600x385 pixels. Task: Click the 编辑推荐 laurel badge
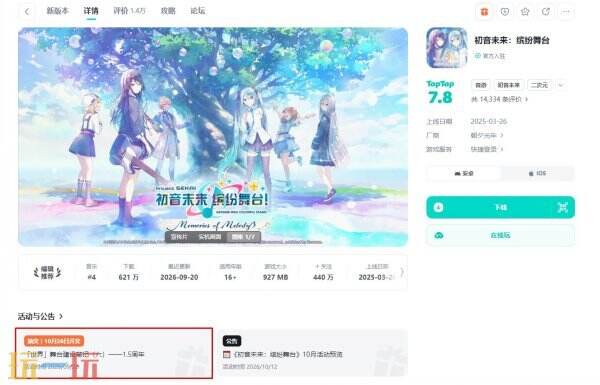click(47, 272)
